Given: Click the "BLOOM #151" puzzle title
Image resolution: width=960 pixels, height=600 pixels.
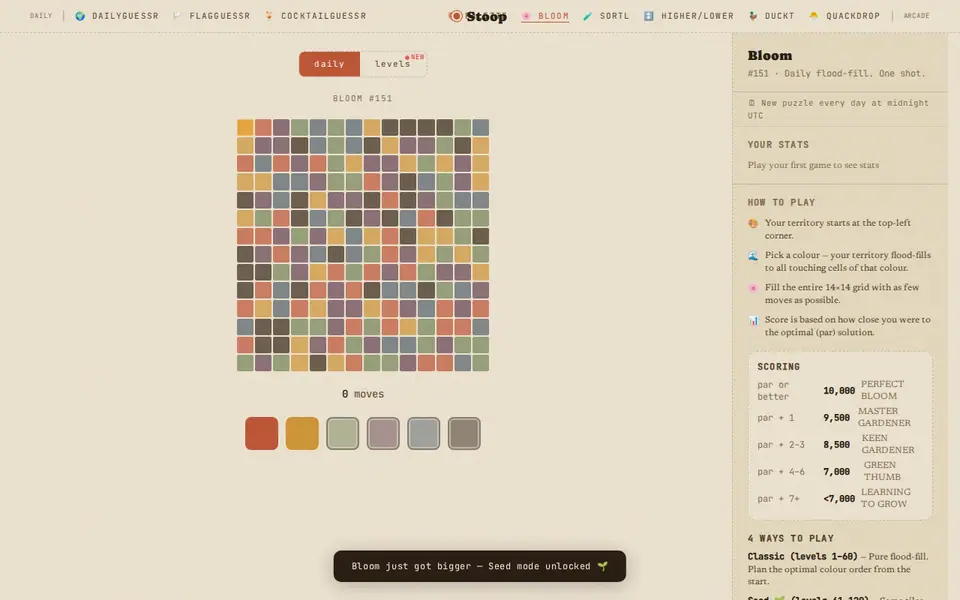Looking at the screenshot, I should (362, 98).
